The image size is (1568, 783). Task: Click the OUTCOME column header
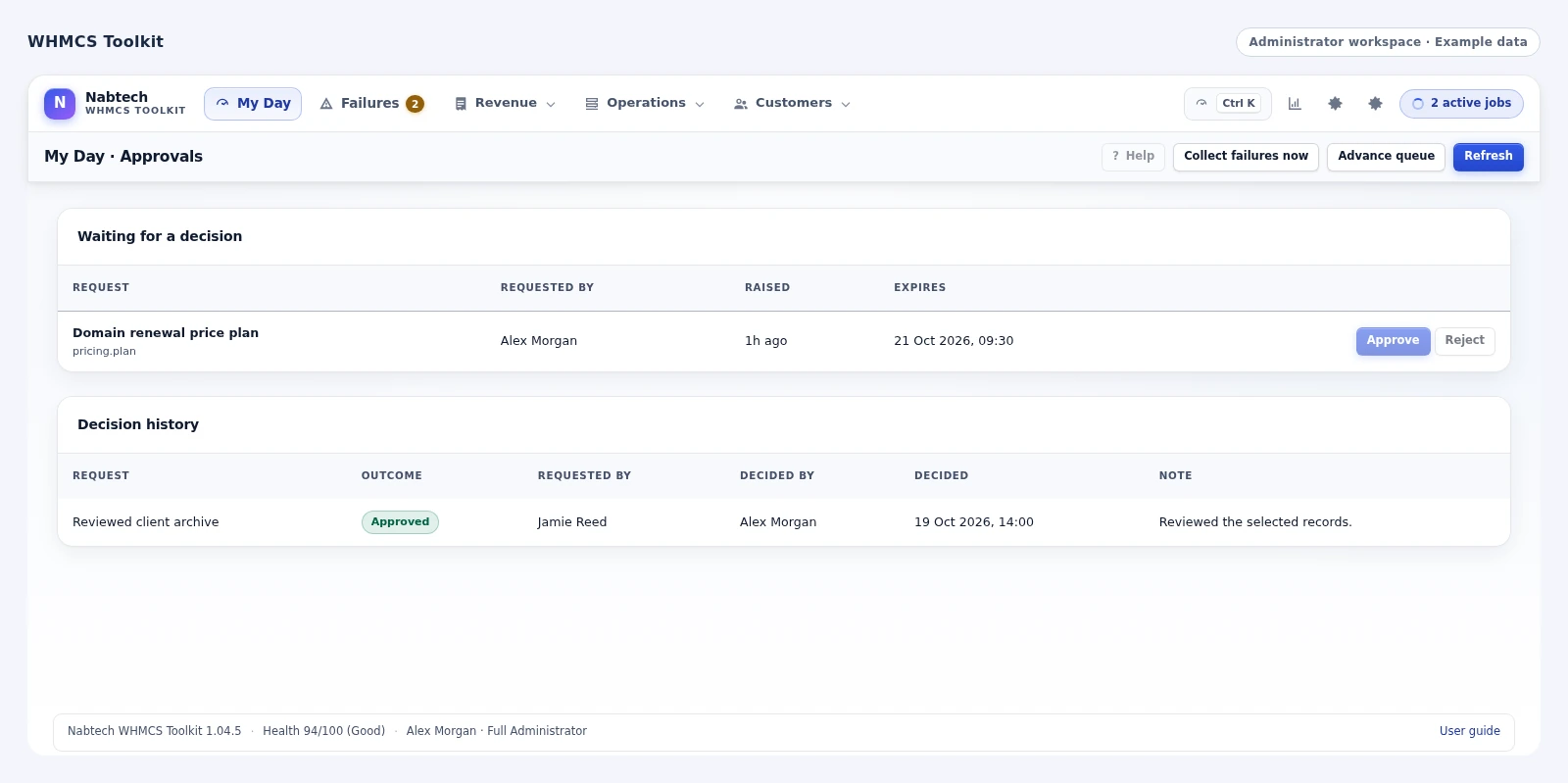click(392, 476)
